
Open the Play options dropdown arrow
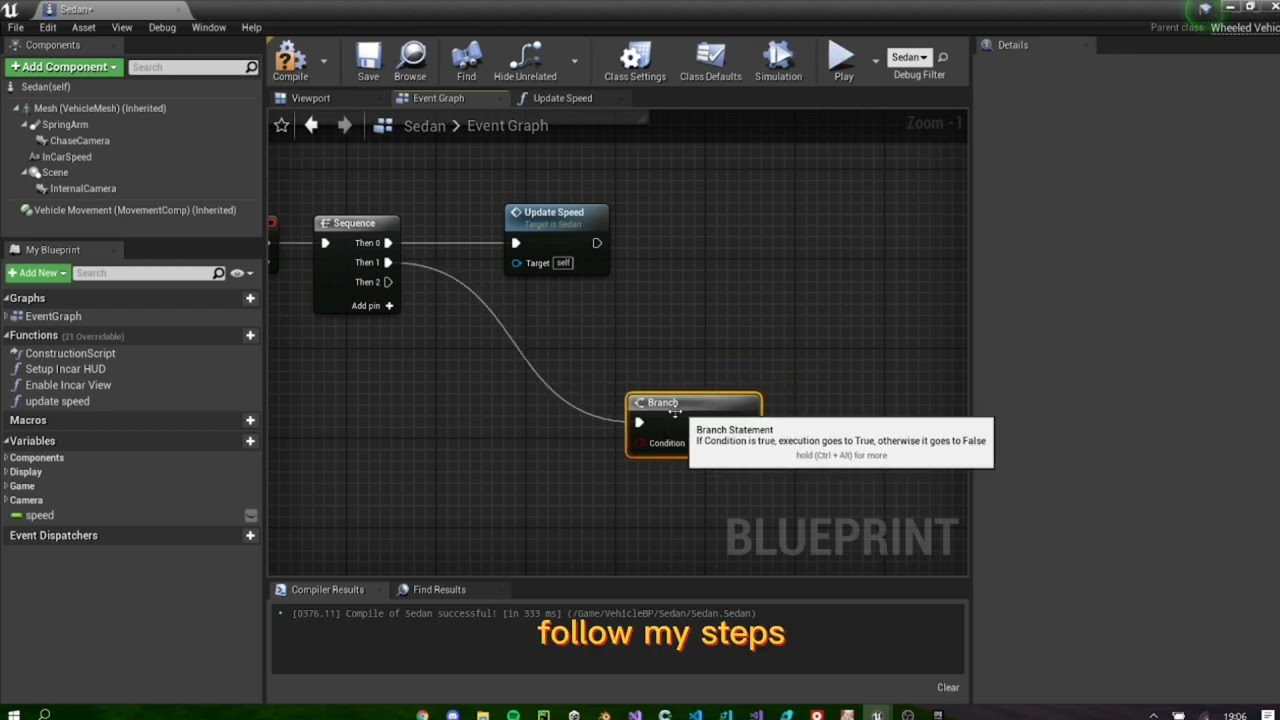coord(875,62)
